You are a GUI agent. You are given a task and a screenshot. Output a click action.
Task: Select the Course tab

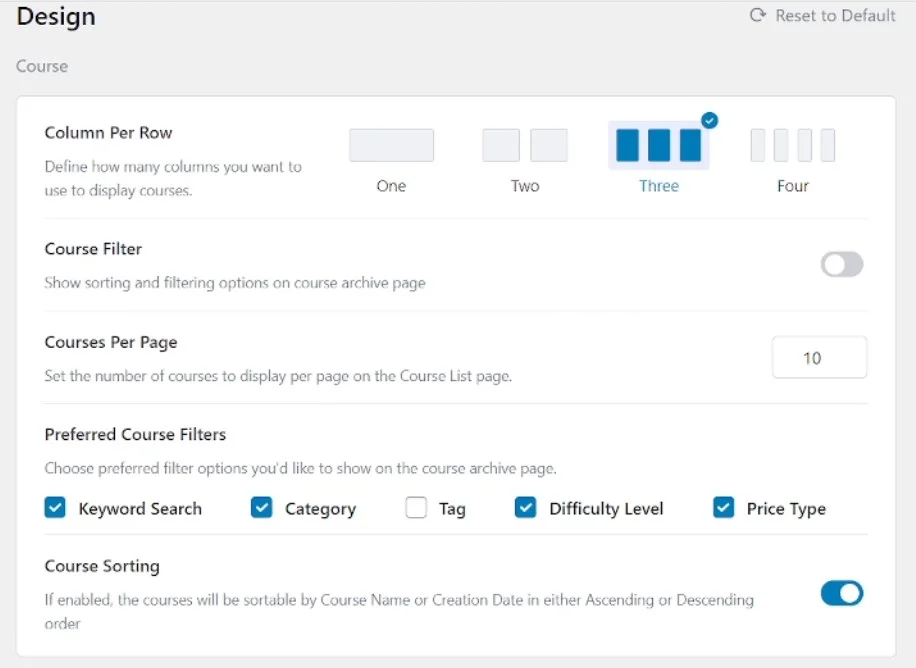(41, 66)
